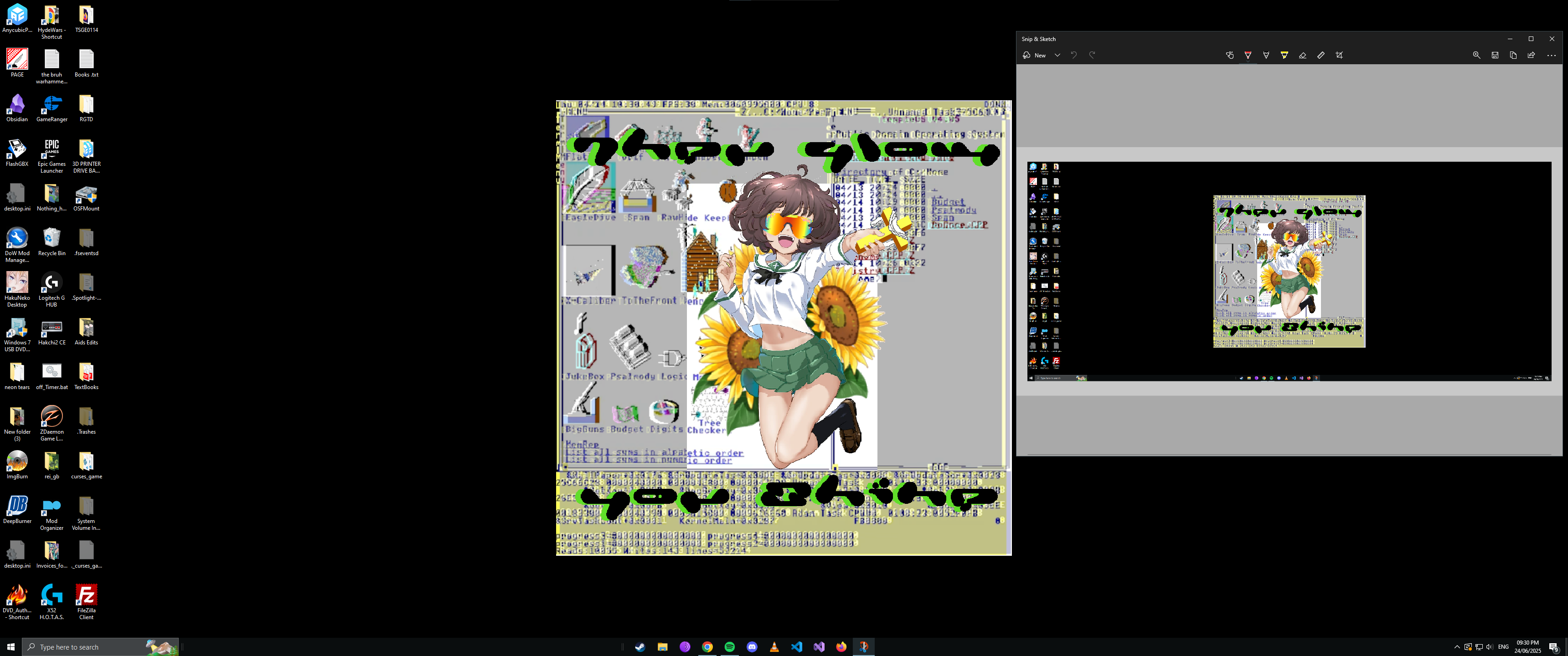Open purple Visual Studio from the taskbar
The width and height of the screenshot is (1568, 656).
(x=819, y=647)
